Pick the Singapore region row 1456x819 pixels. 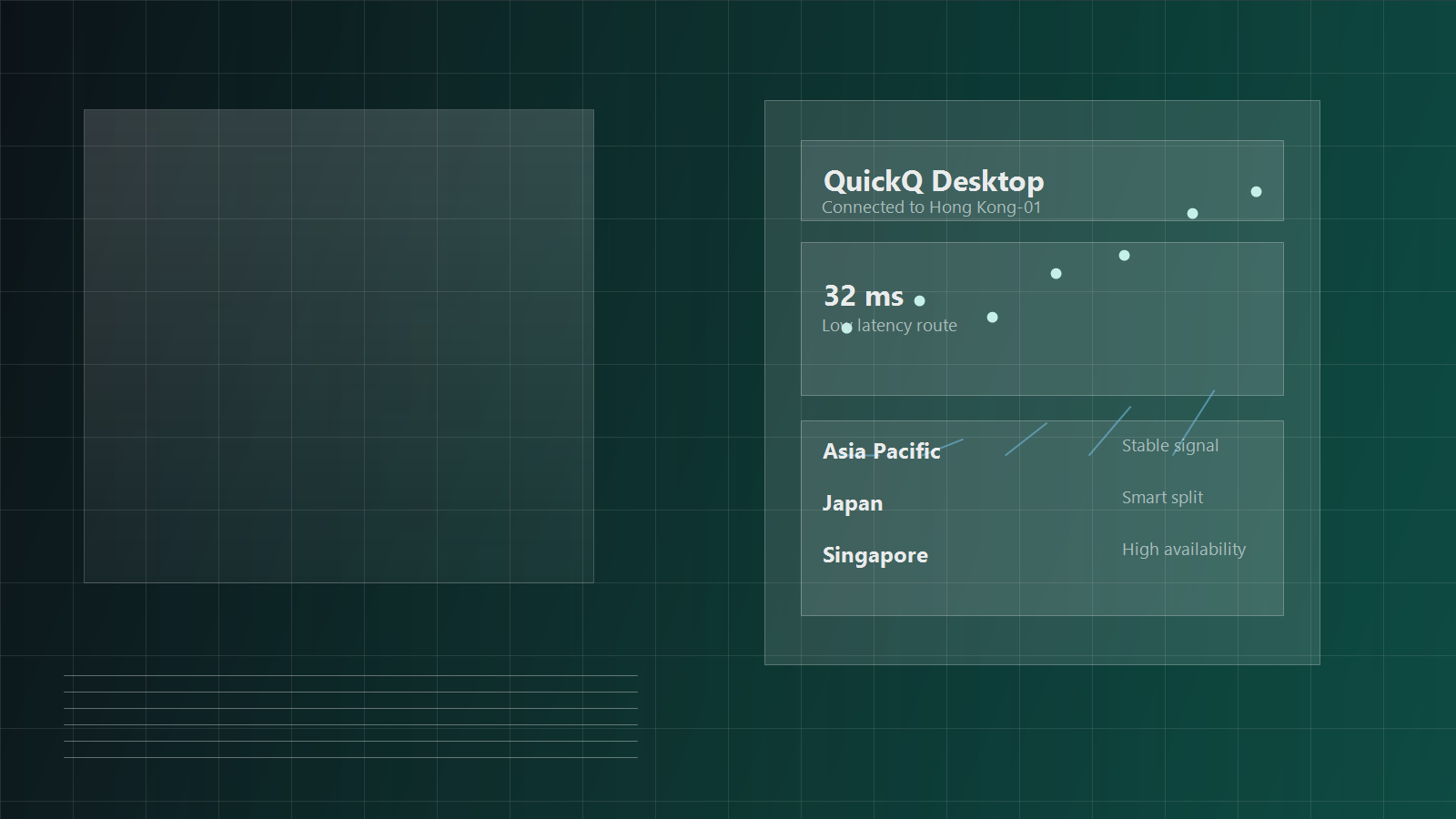click(875, 556)
